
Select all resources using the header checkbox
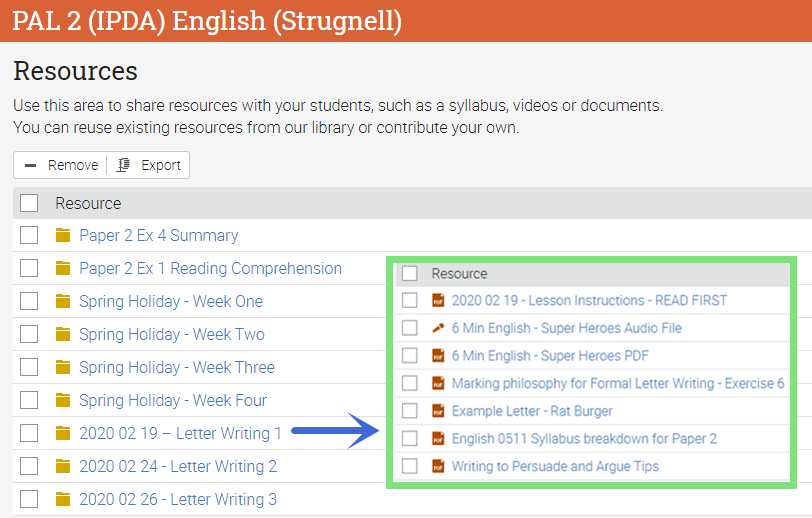click(x=29, y=203)
